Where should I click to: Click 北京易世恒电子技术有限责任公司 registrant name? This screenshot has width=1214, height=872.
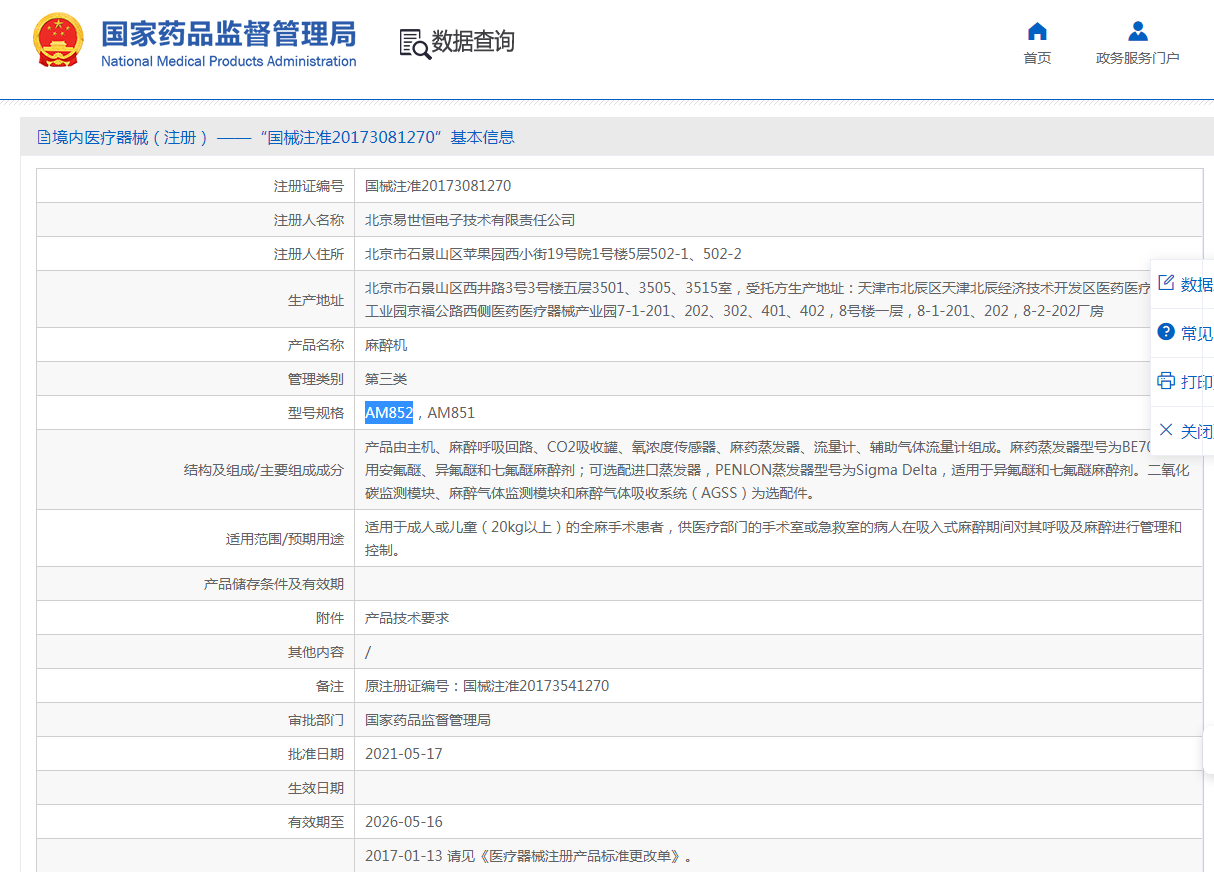(470, 220)
